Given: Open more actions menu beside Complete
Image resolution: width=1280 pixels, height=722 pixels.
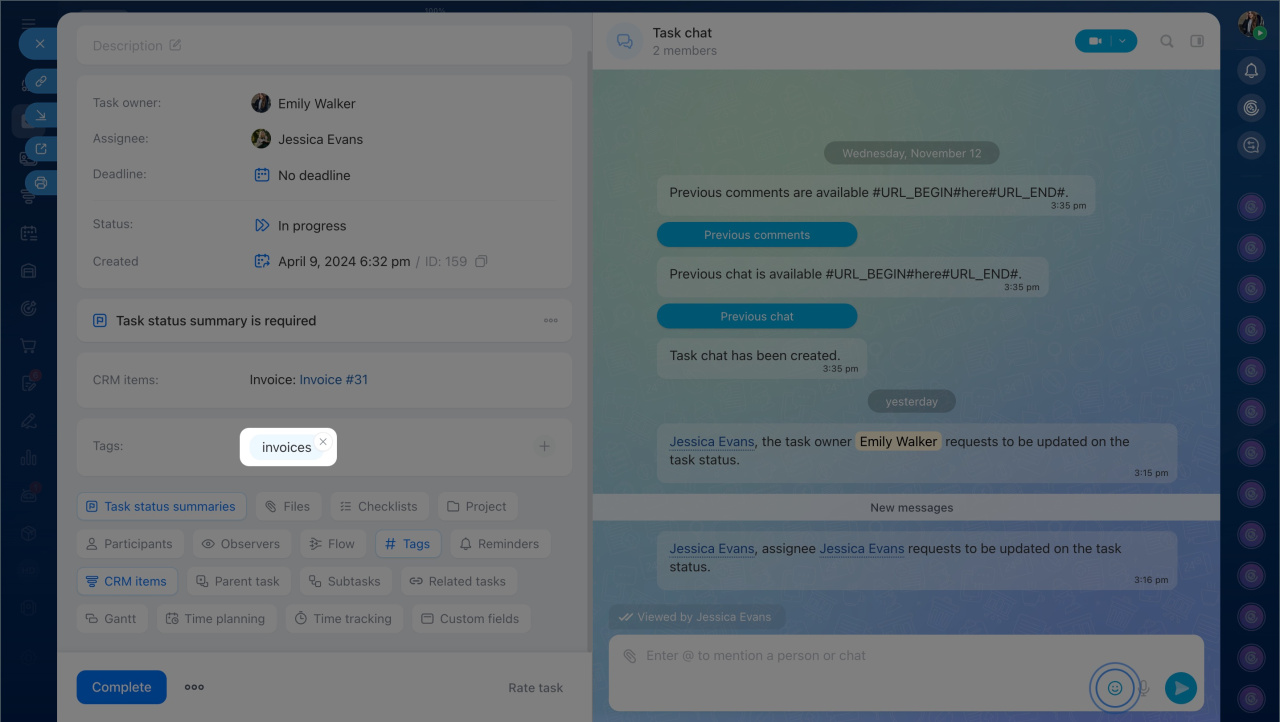Looking at the screenshot, I should 194,687.
